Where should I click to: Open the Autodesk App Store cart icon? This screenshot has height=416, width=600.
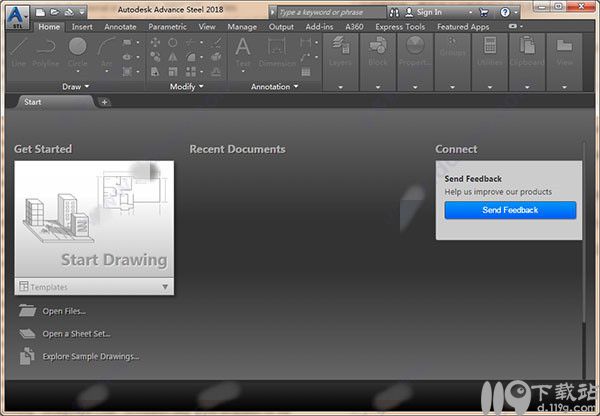point(484,13)
